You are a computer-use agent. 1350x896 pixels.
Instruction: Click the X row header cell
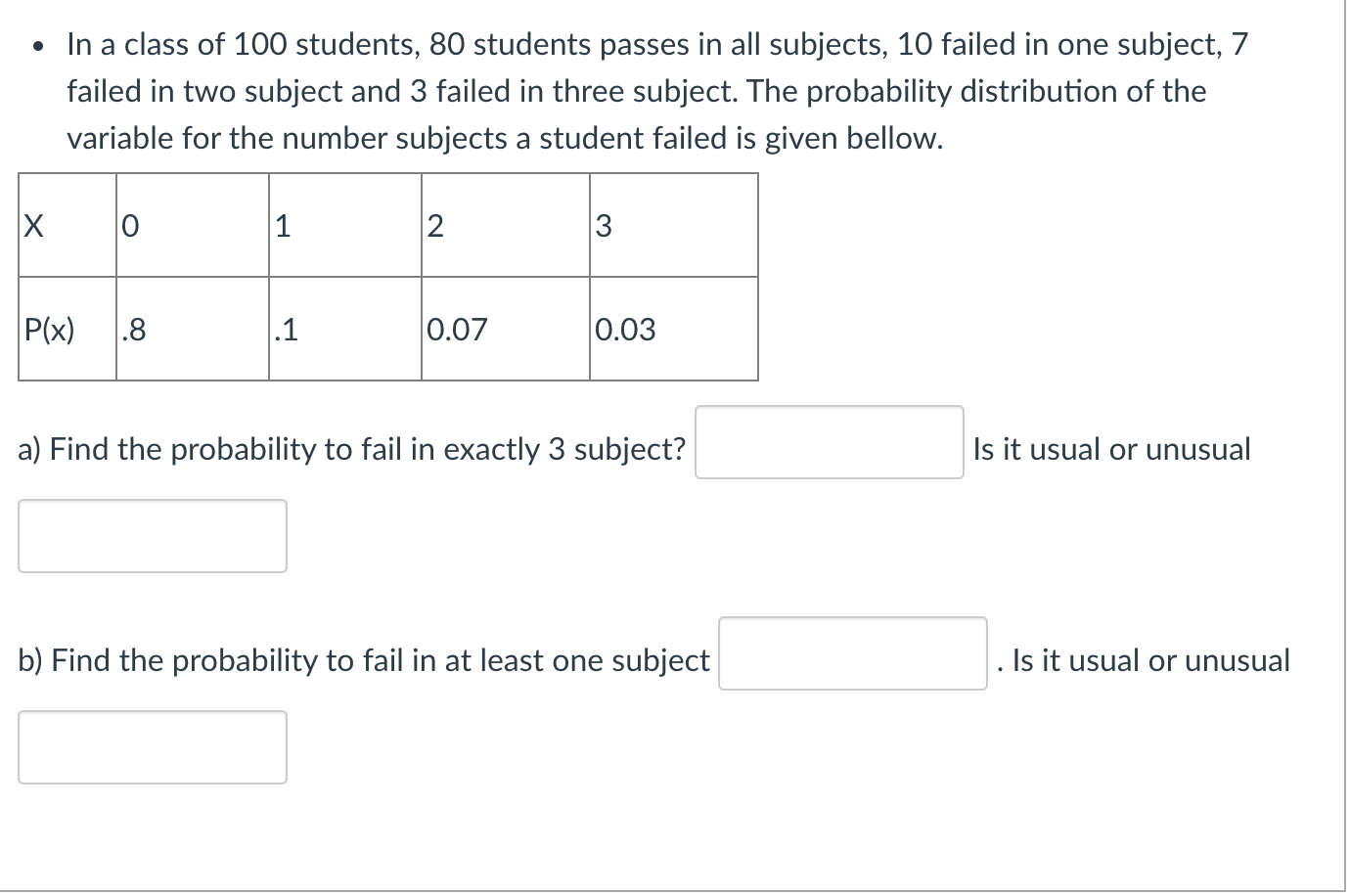[66, 225]
